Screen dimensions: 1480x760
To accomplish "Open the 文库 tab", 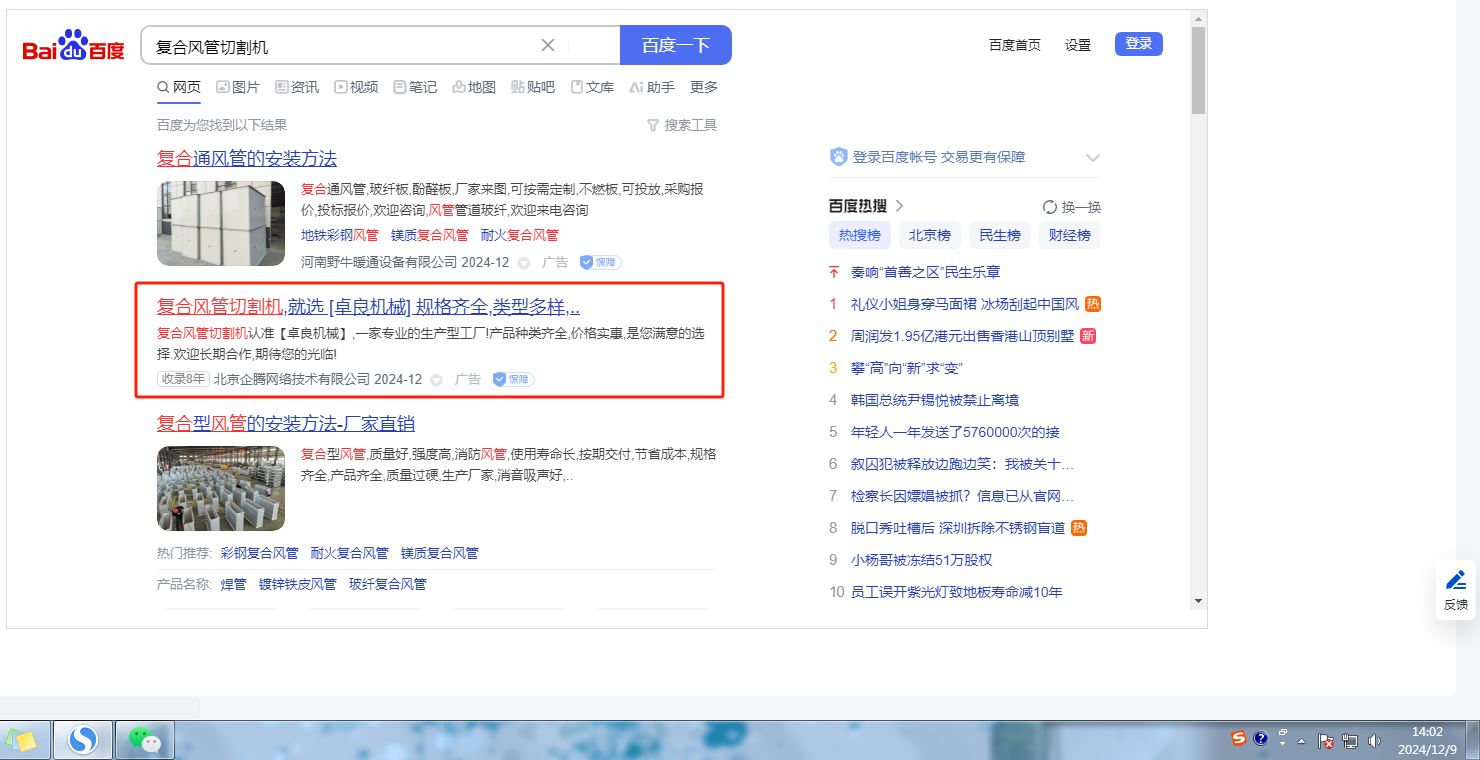I will [x=592, y=87].
